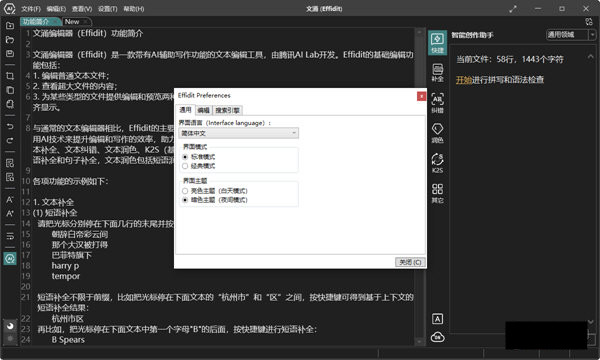Decrease font size with A- icon

10,199
